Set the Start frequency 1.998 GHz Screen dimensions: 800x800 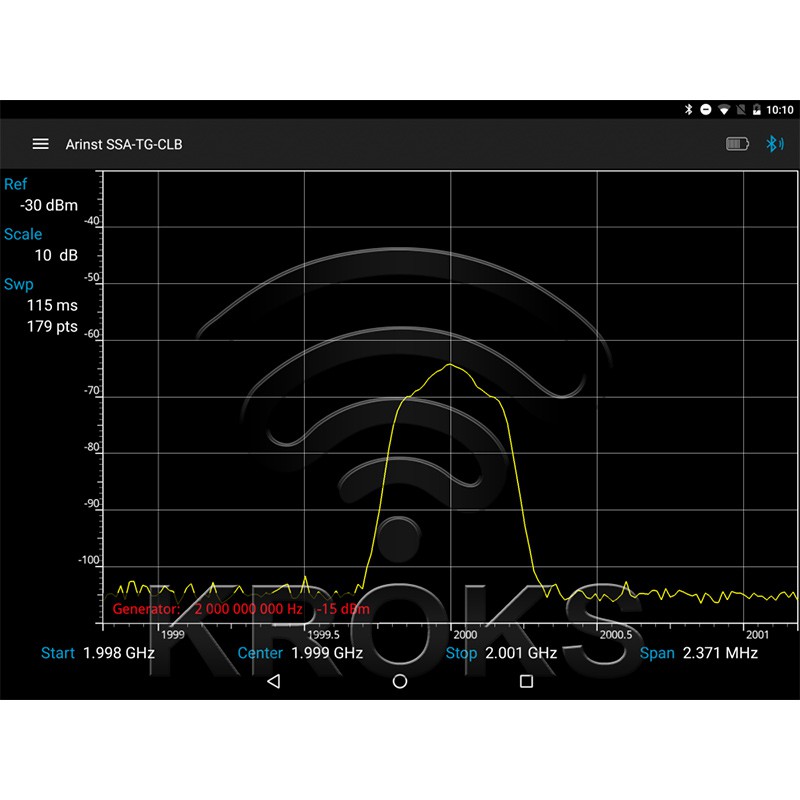(118, 653)
